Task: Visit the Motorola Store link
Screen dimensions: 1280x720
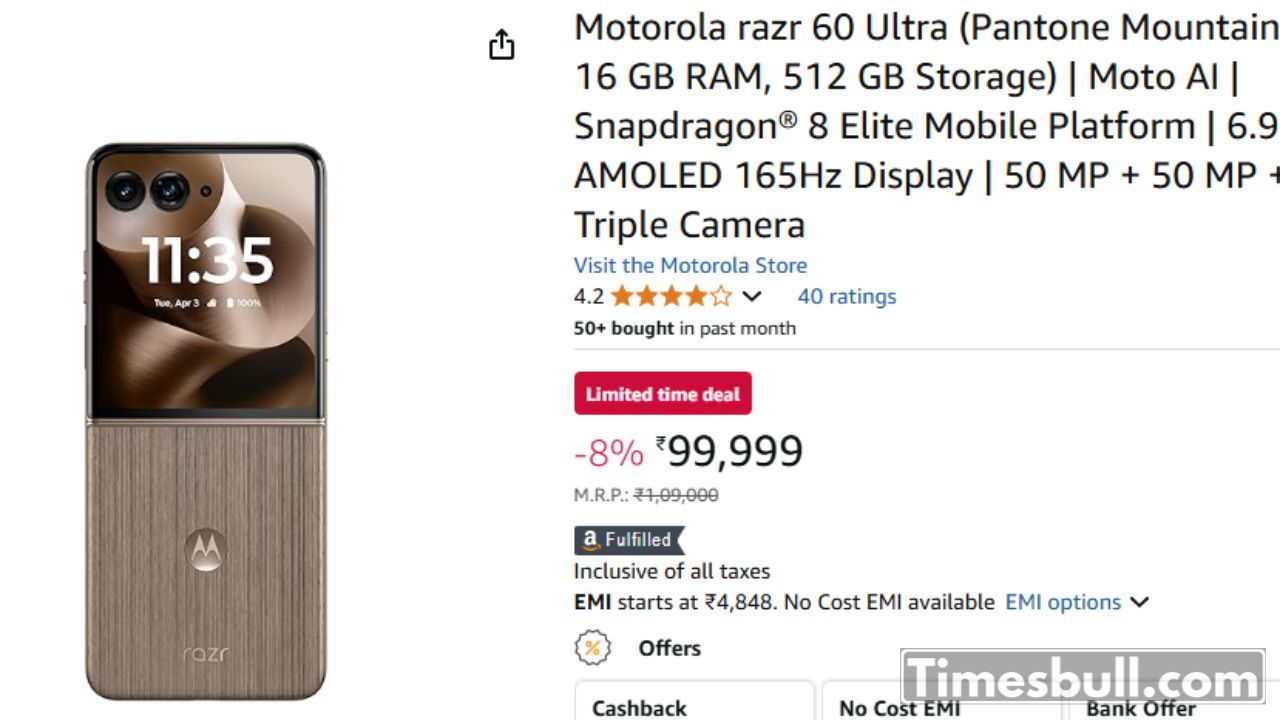Action: [x=690, y=265]
